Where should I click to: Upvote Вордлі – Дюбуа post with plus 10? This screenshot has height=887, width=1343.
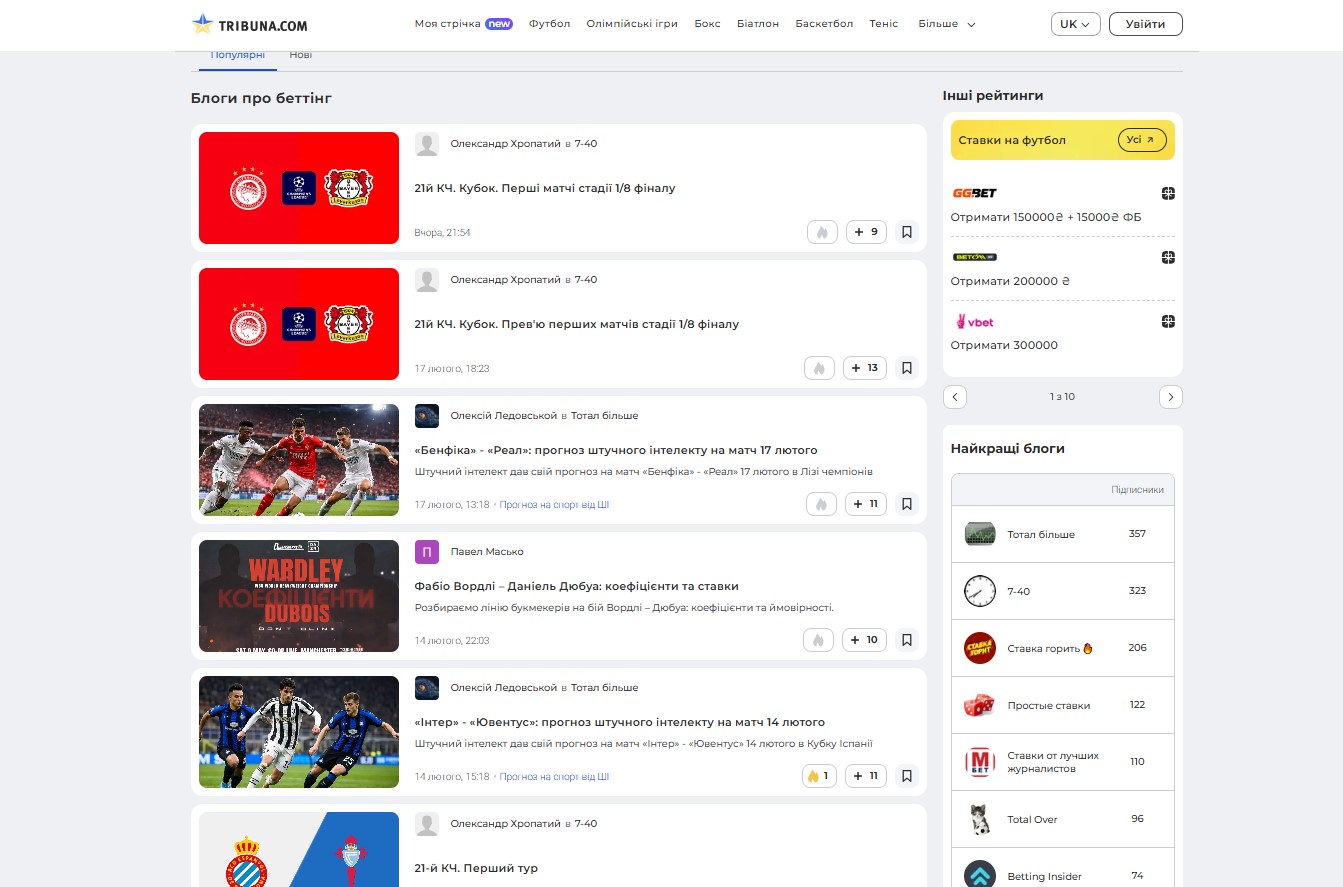point(864,640)
